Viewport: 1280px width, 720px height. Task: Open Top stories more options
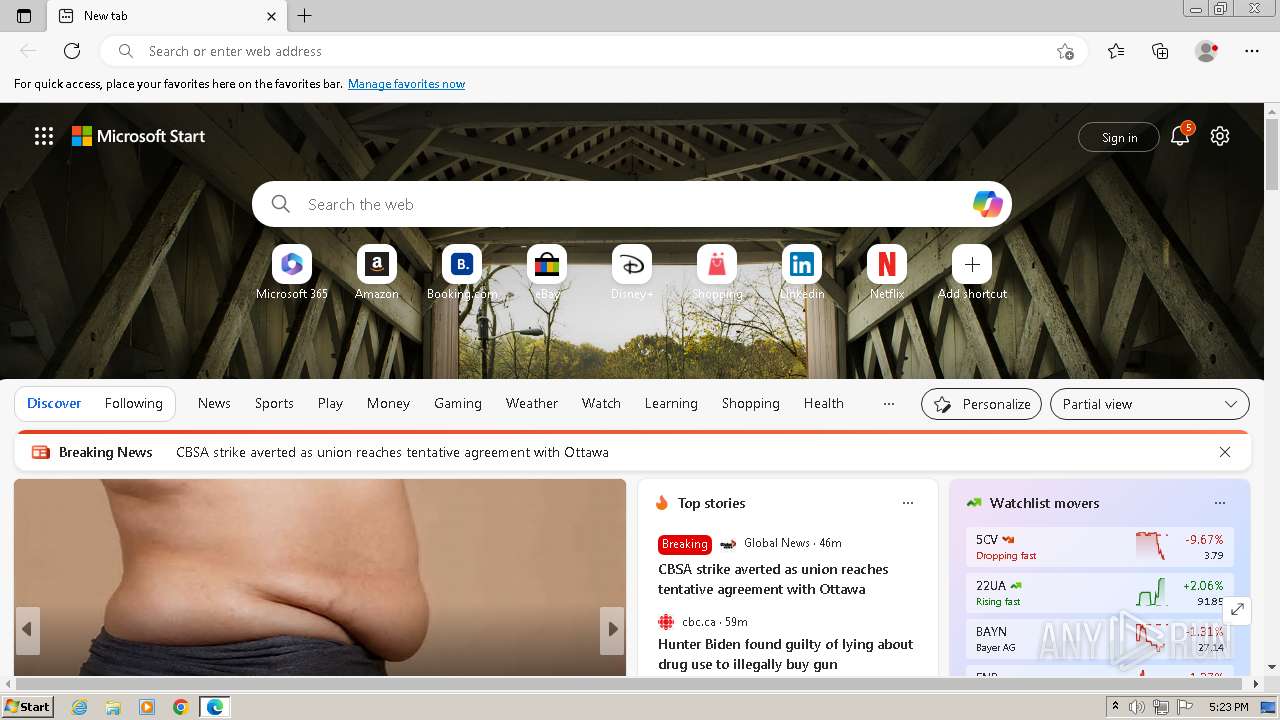tap(908, 503)
